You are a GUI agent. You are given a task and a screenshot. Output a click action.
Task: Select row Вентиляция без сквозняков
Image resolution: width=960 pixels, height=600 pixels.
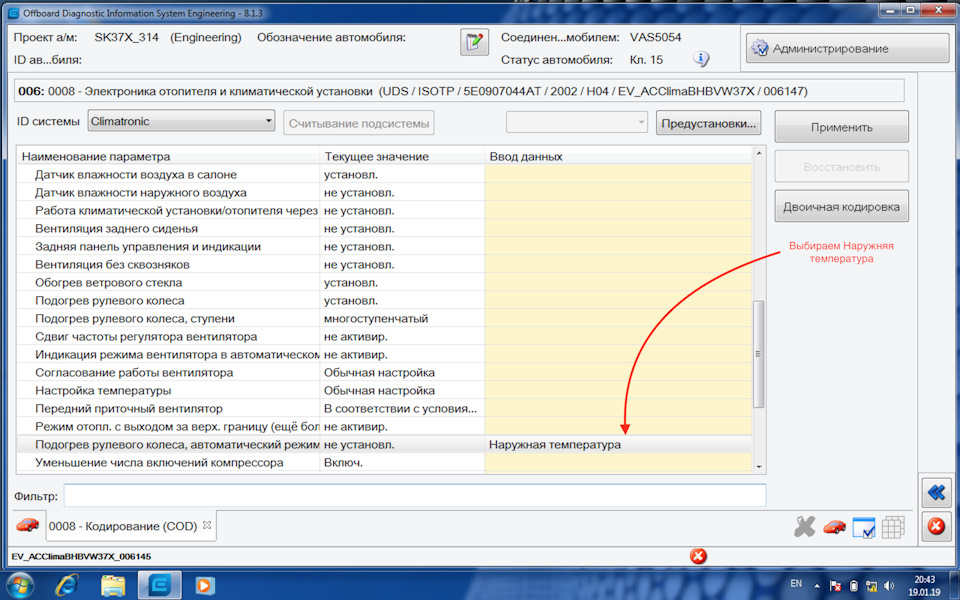[384, 264]
